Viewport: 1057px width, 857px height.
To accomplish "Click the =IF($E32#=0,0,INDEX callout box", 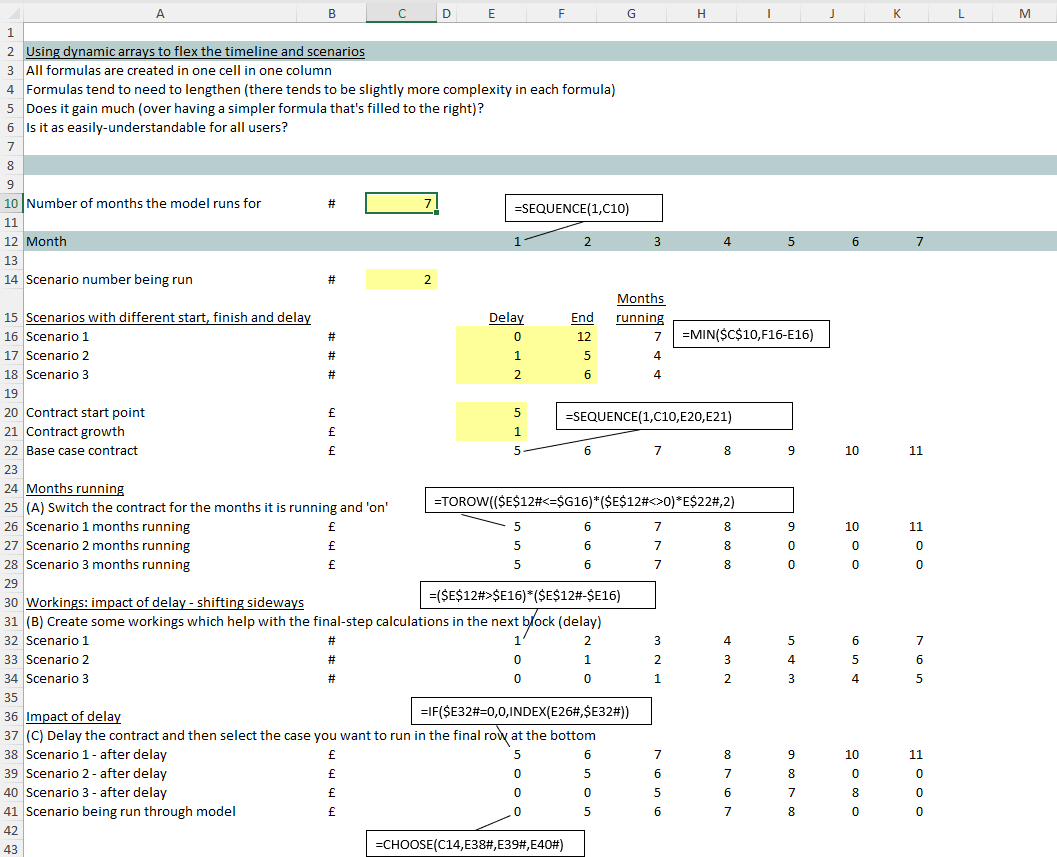I will click(x=532, y=711).
